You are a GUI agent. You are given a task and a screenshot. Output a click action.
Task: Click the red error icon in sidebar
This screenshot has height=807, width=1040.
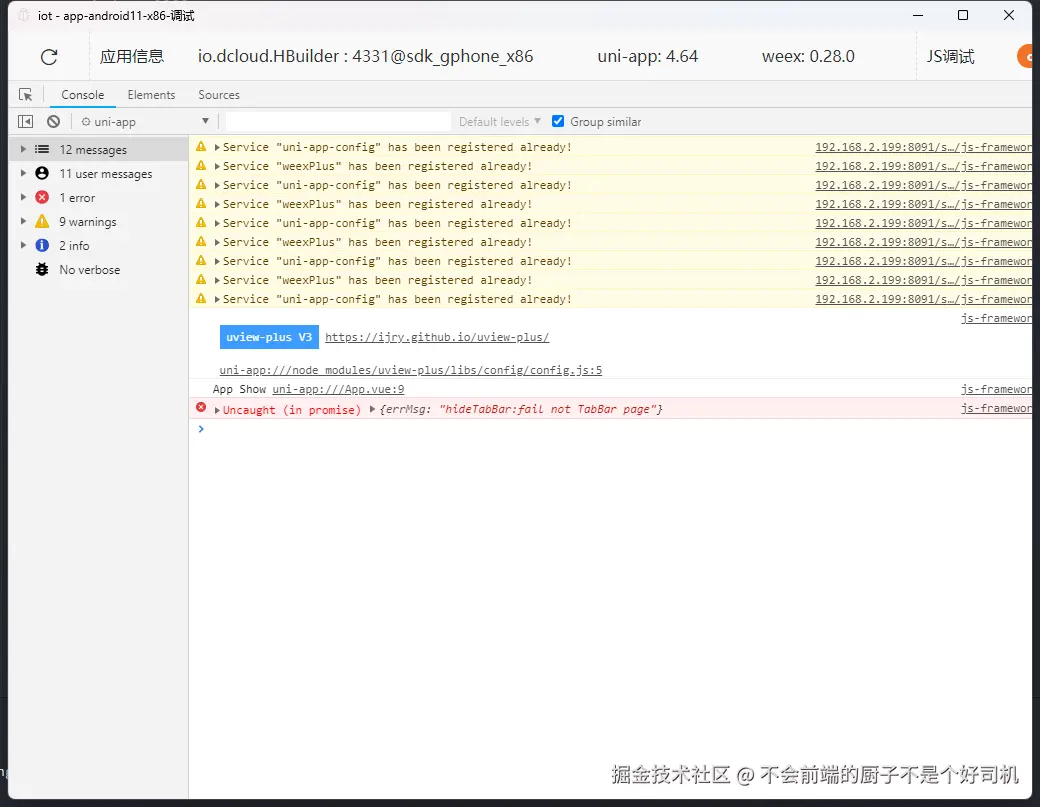[42, 197]
